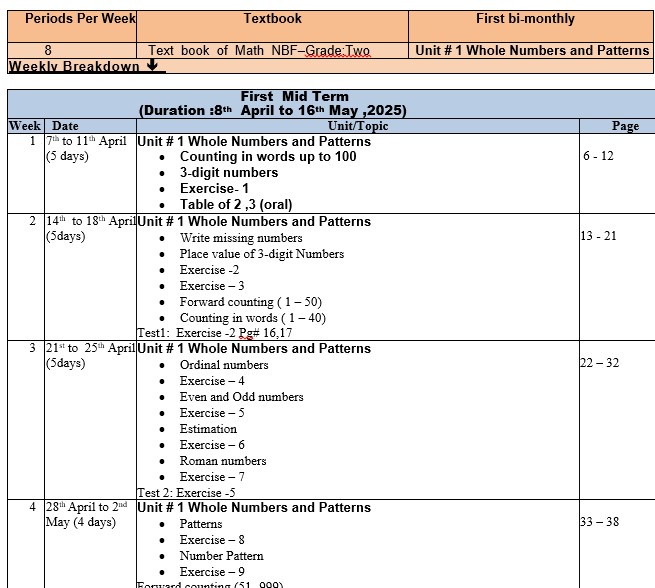Click the Table of 2, 3 (oral) bullet
The width and height of the screenshot is (655, 588).
click(x=236, y=204)
